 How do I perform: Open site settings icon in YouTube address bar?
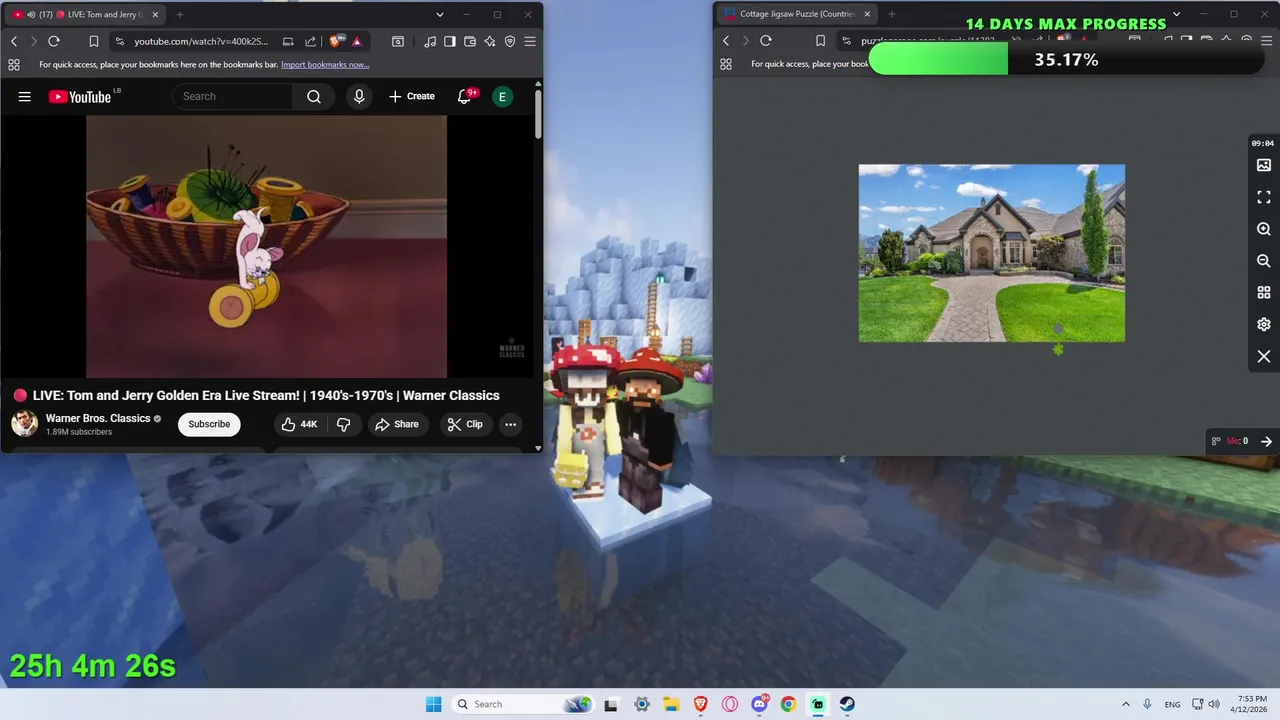point(120,41)
